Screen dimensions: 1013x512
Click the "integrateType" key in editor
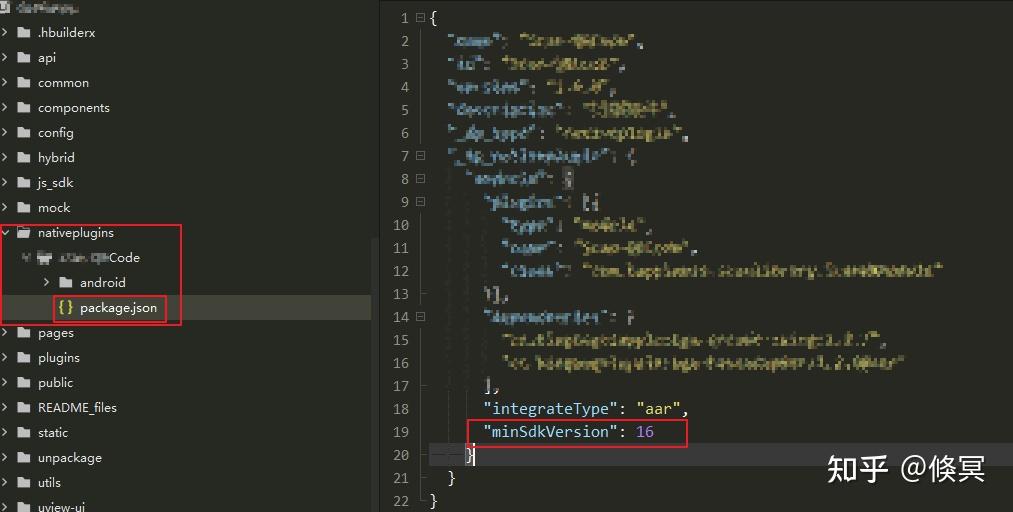[x=550, y=409]
